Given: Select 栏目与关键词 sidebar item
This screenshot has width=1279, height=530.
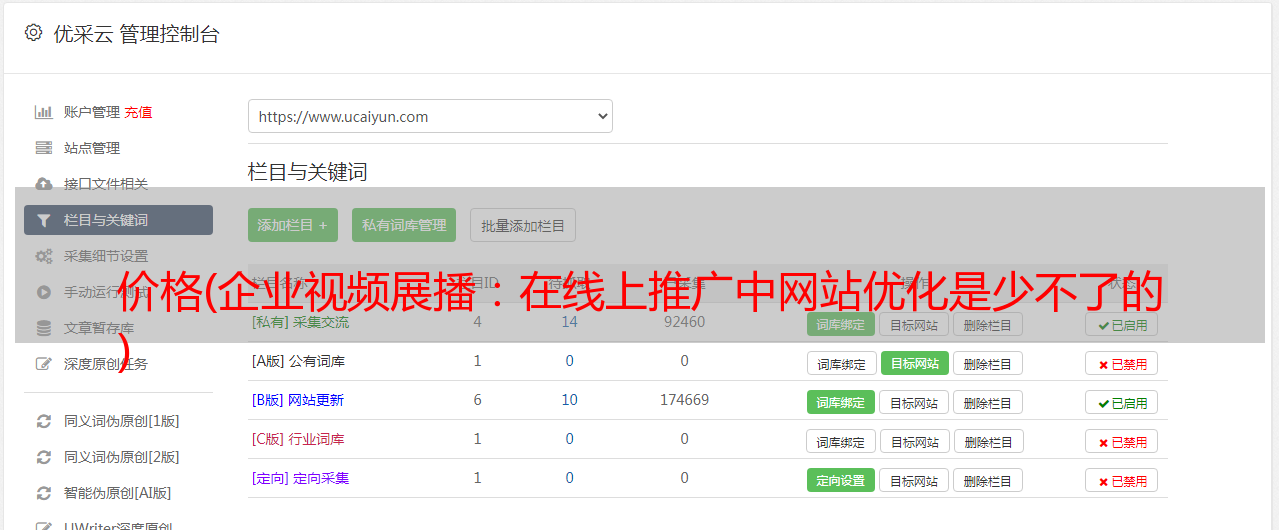Looking at the screenshot, I should click(x=118, y=220).
